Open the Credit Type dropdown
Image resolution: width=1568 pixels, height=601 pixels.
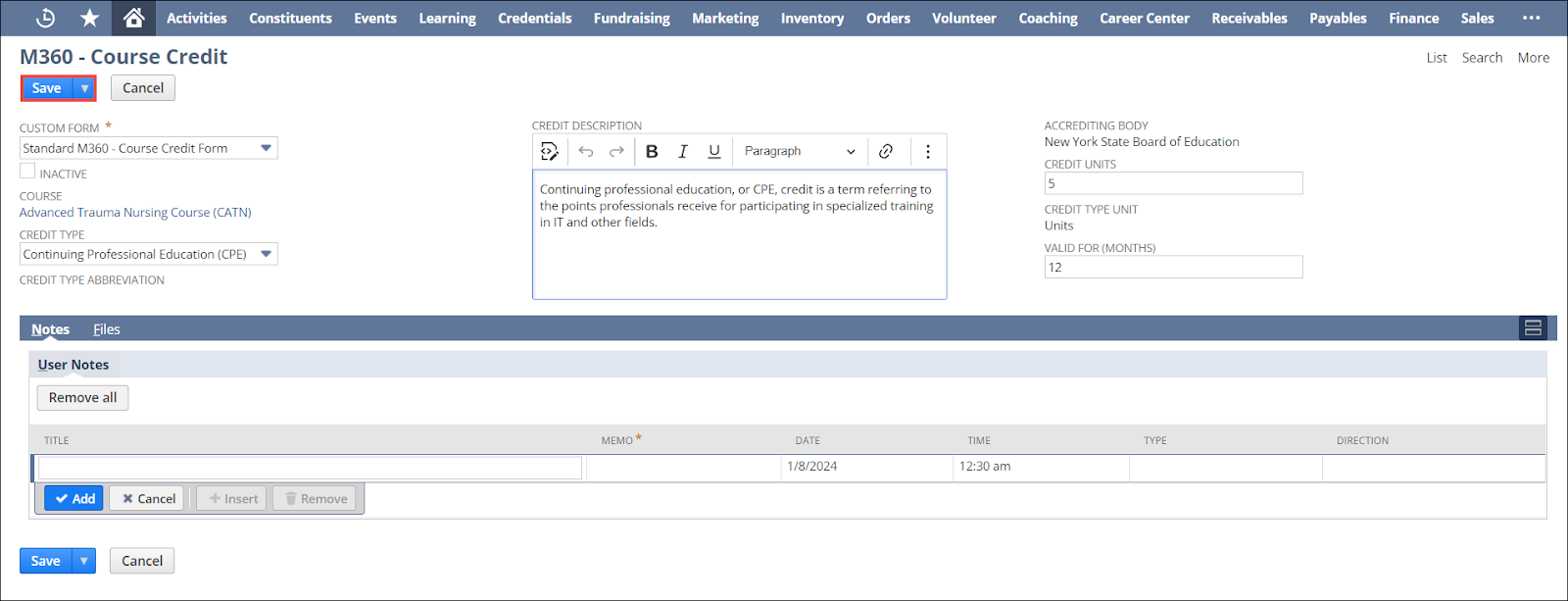coord(266,254)
